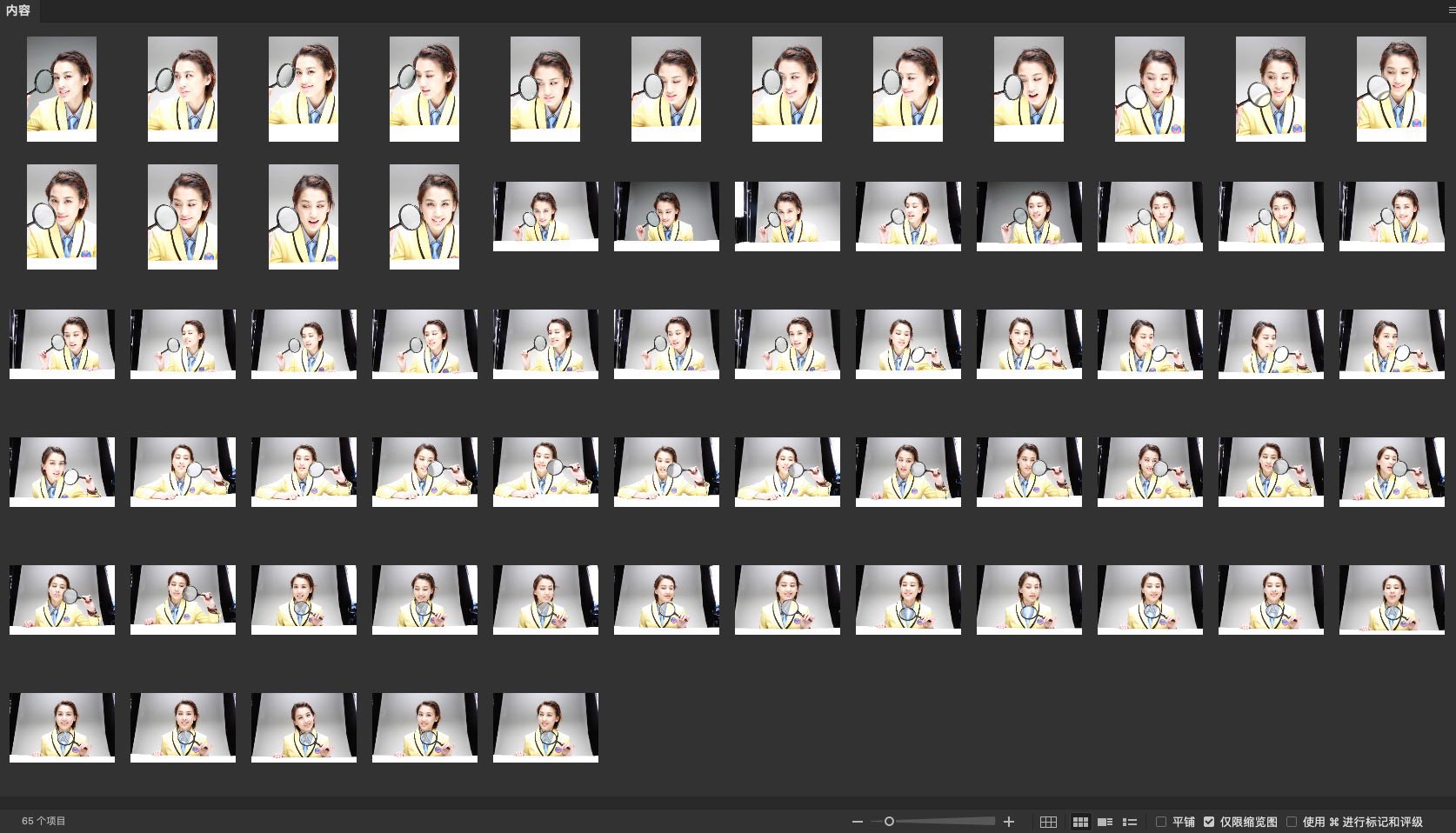Select the first landscape thumbnail in second row

click(545, 217)
